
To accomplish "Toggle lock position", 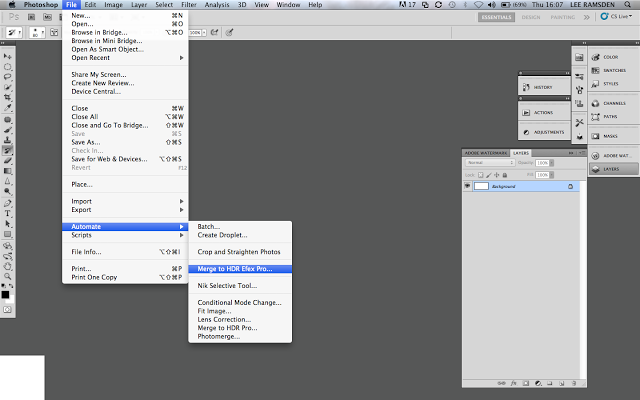I will [497, 175].
